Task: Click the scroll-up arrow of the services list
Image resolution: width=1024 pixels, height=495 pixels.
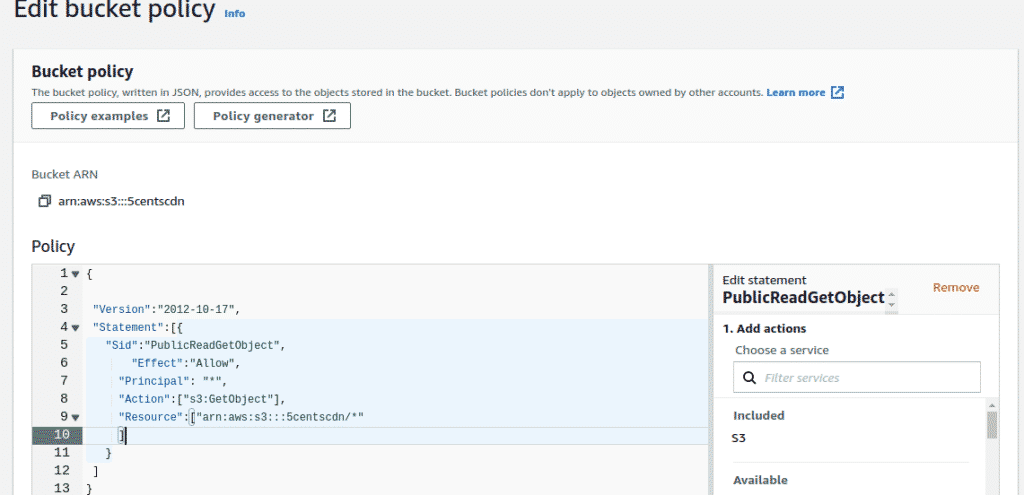Action: [992, 405]
